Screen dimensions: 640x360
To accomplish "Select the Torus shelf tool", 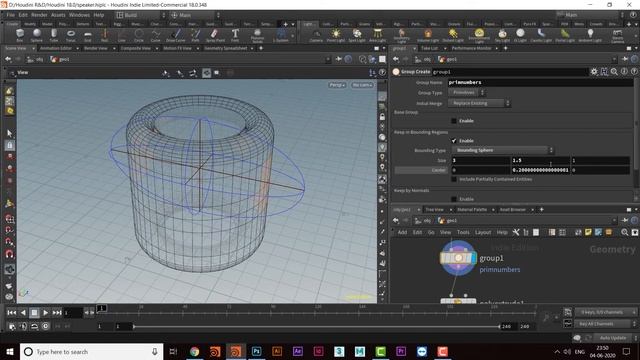I will tap(71, 35).
